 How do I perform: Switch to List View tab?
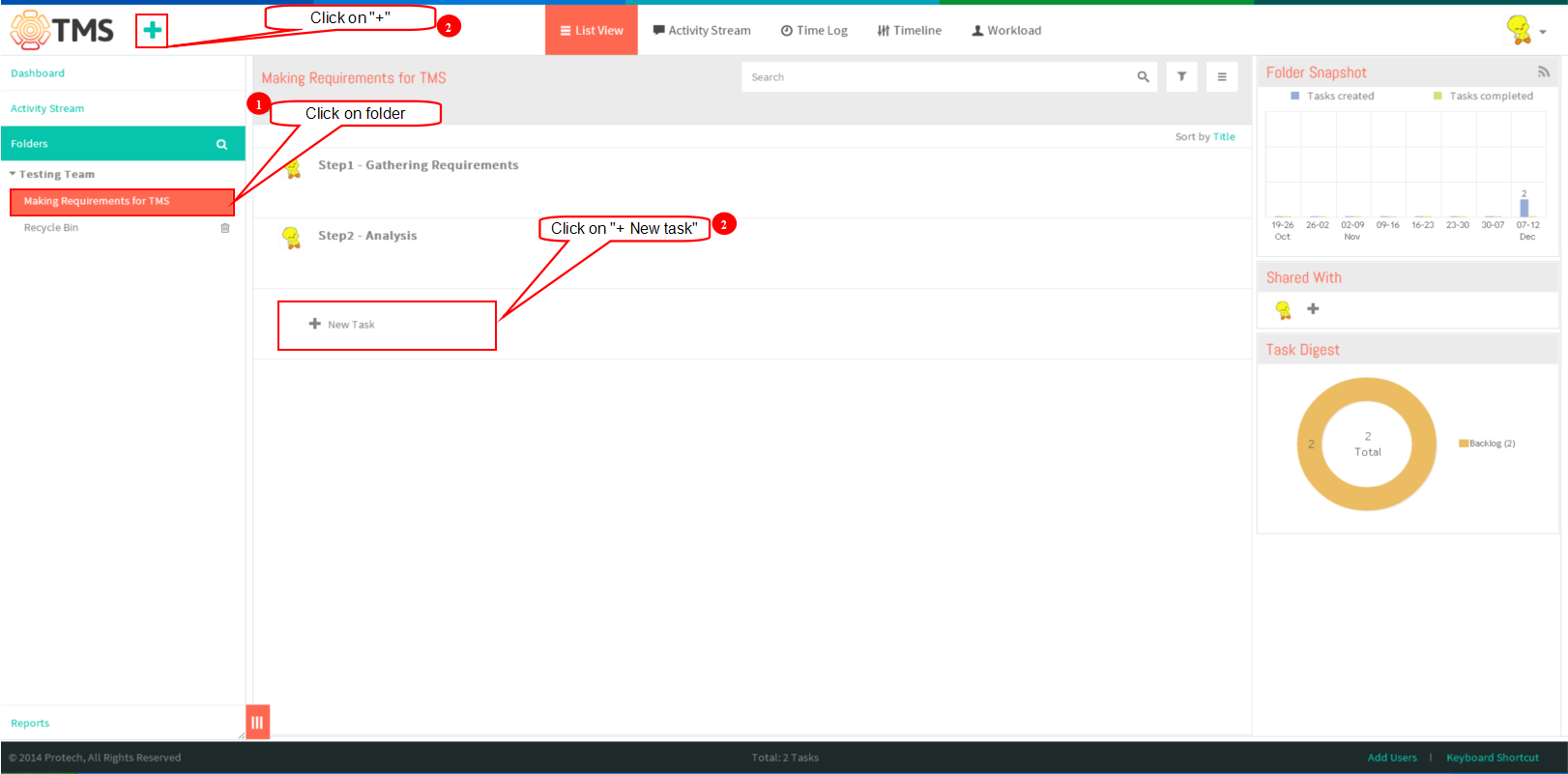click(x=592, y=31)
